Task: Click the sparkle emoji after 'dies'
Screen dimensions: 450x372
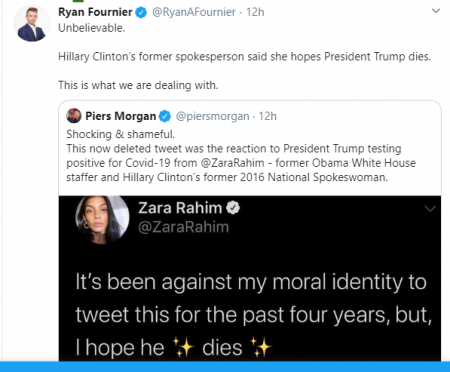Action: tap(261, 347)
